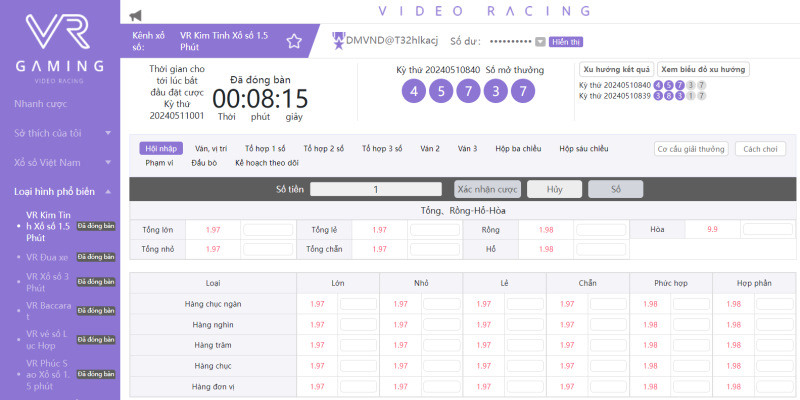Expand the Sở thích của tôi menu
Screen dimensions: 800x400
point(60,132)
